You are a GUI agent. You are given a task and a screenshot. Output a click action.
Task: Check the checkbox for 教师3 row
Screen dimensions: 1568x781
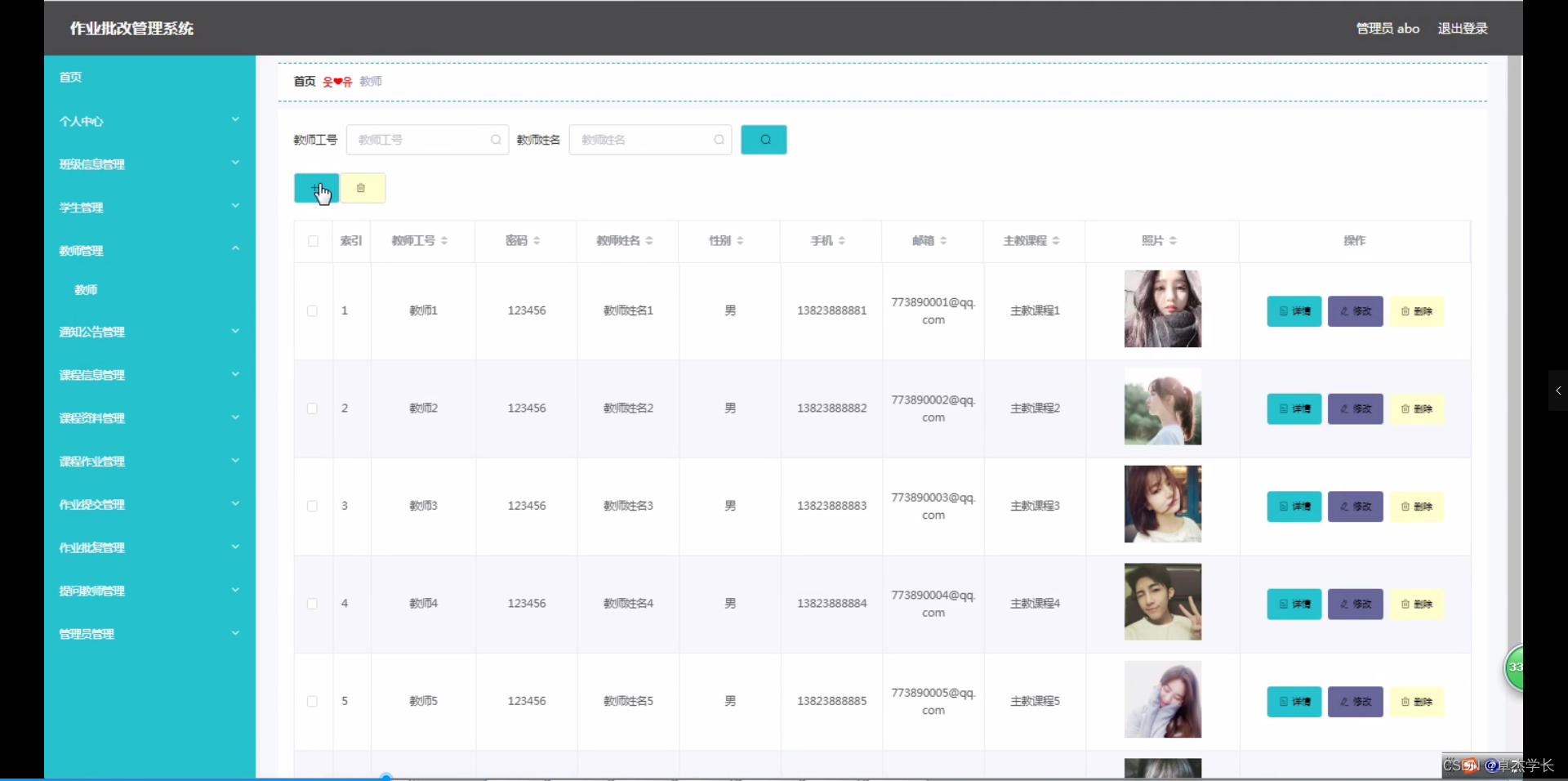312,507
